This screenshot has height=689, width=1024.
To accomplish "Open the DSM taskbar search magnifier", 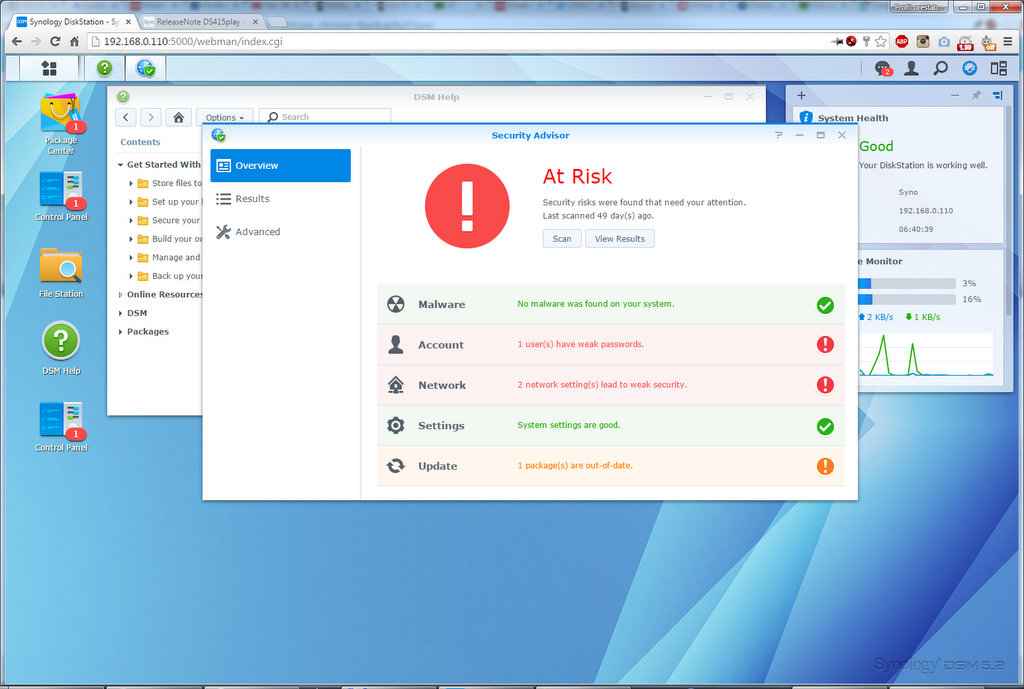I will (940, 68).
